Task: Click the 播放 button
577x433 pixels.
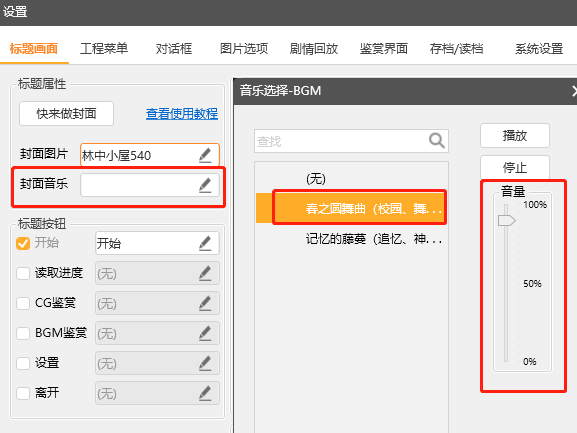Action: pos(515,136)
